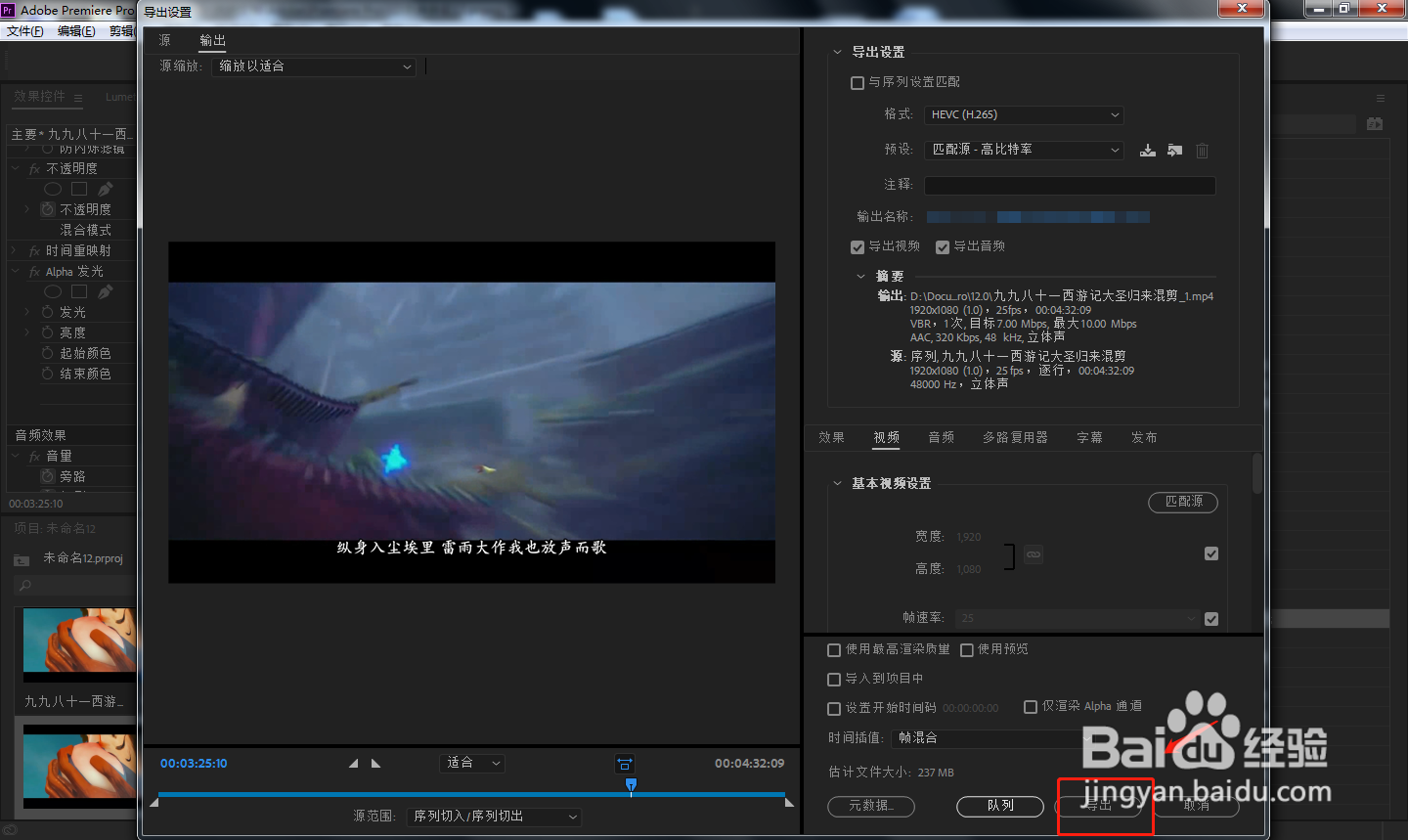Toggle stopwatch for 起始颜色 property
Viewport: 1408px width, 840px height.
pyautogui.click(x=48, y=353)
